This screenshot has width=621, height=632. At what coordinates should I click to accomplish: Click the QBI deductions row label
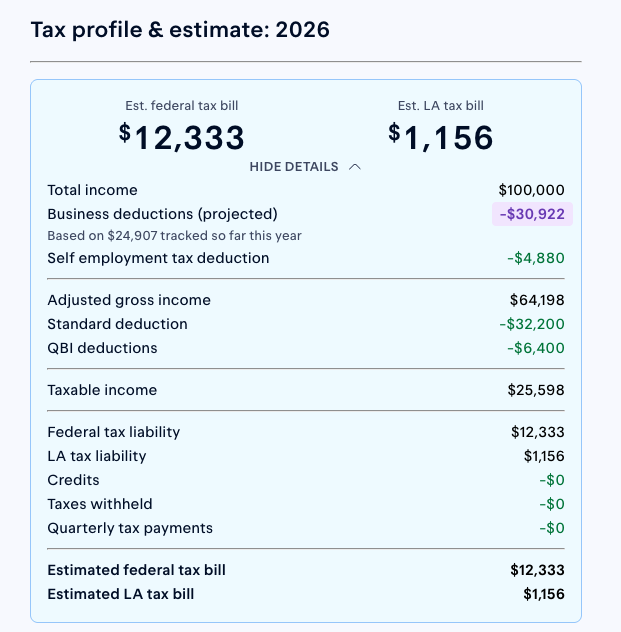point(102,348)
